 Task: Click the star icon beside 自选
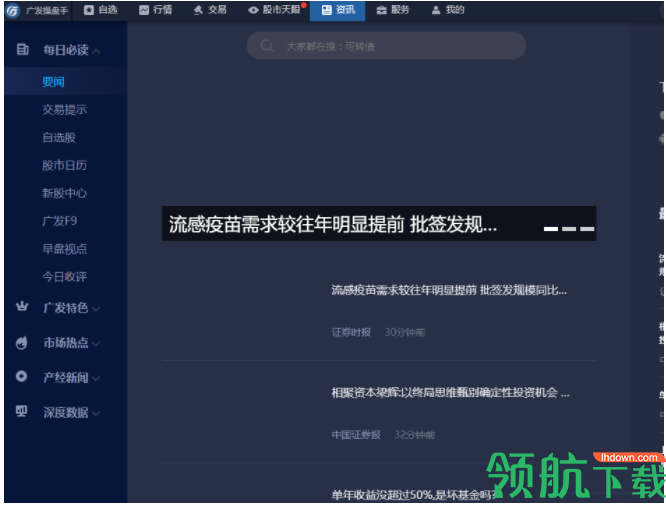(x=88, y=10)
